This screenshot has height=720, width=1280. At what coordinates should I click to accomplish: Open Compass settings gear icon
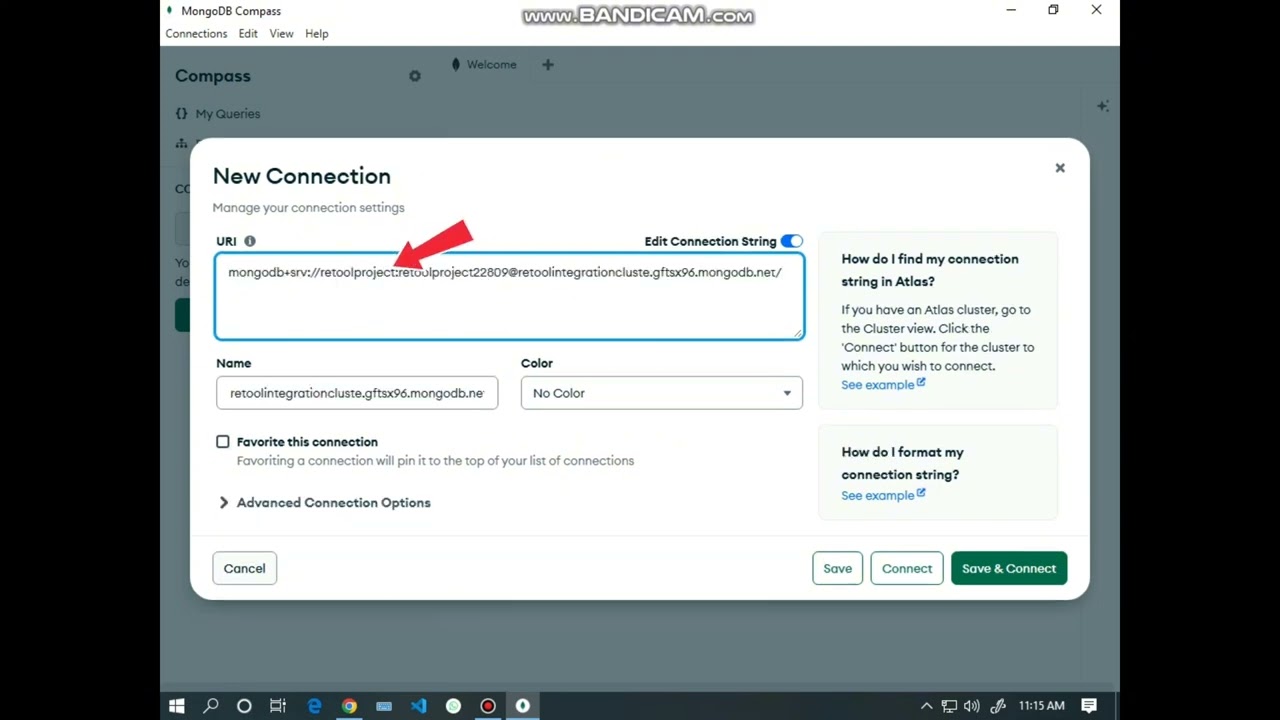click(x=415, y=76)
